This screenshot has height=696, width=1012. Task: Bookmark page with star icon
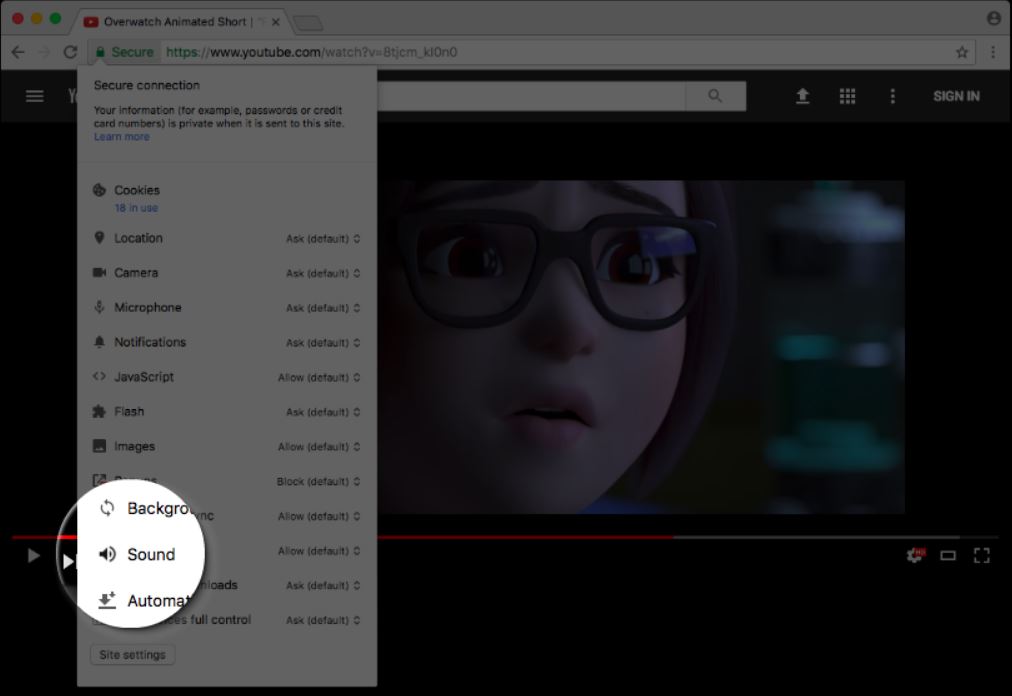pos(962,52)
